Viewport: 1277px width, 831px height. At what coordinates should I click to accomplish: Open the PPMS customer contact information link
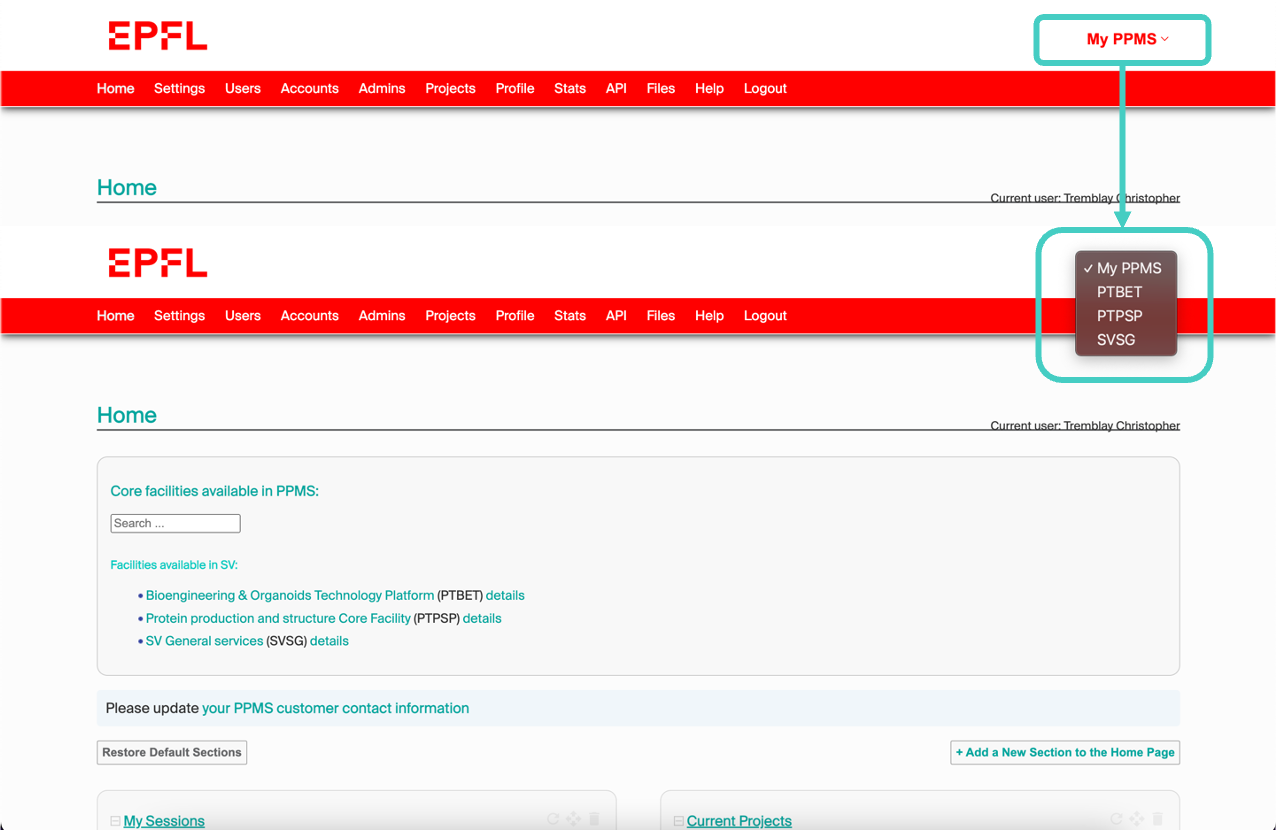click(335, 708)
